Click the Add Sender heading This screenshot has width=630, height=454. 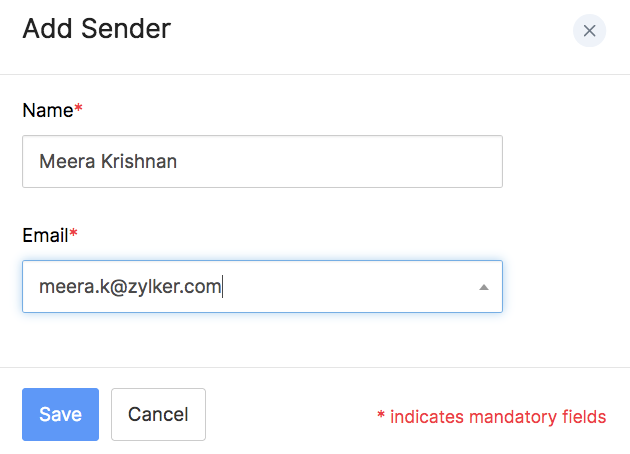(96, 29)
